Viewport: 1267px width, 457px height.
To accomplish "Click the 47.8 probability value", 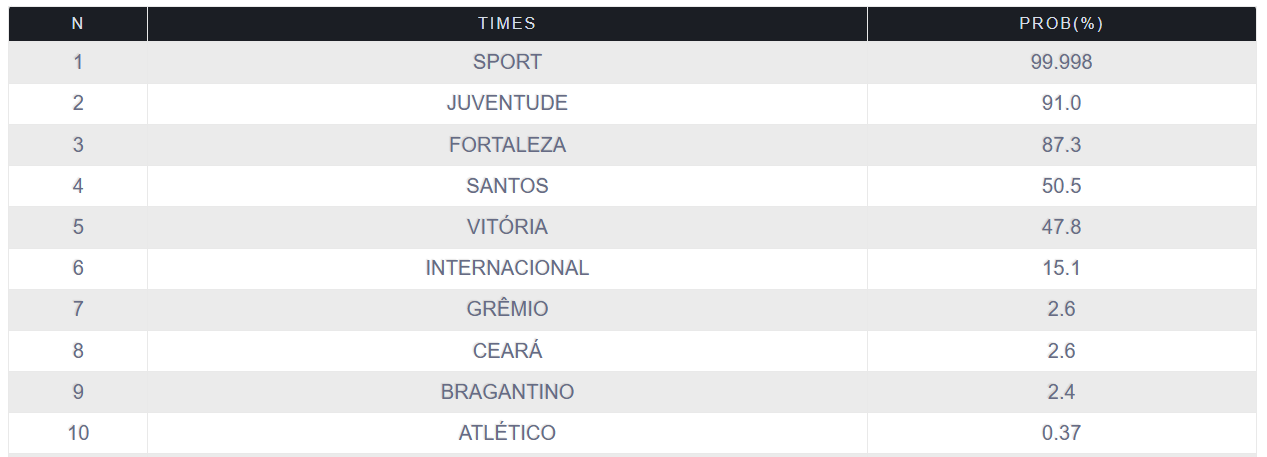I will tap(1061, 227).
